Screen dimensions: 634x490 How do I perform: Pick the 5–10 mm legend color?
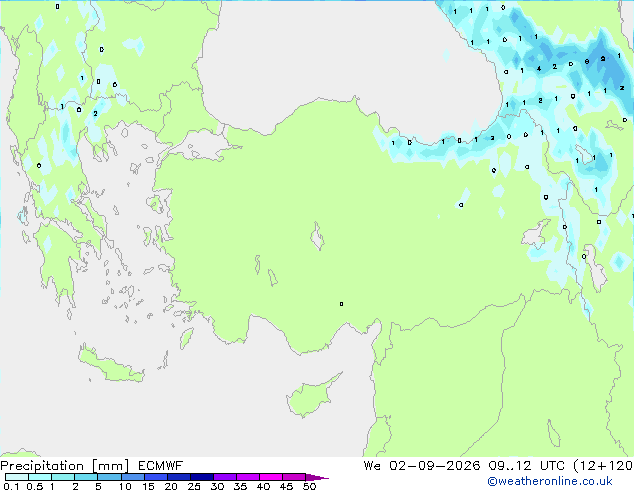pyautogui.click(x=109, y=477)
